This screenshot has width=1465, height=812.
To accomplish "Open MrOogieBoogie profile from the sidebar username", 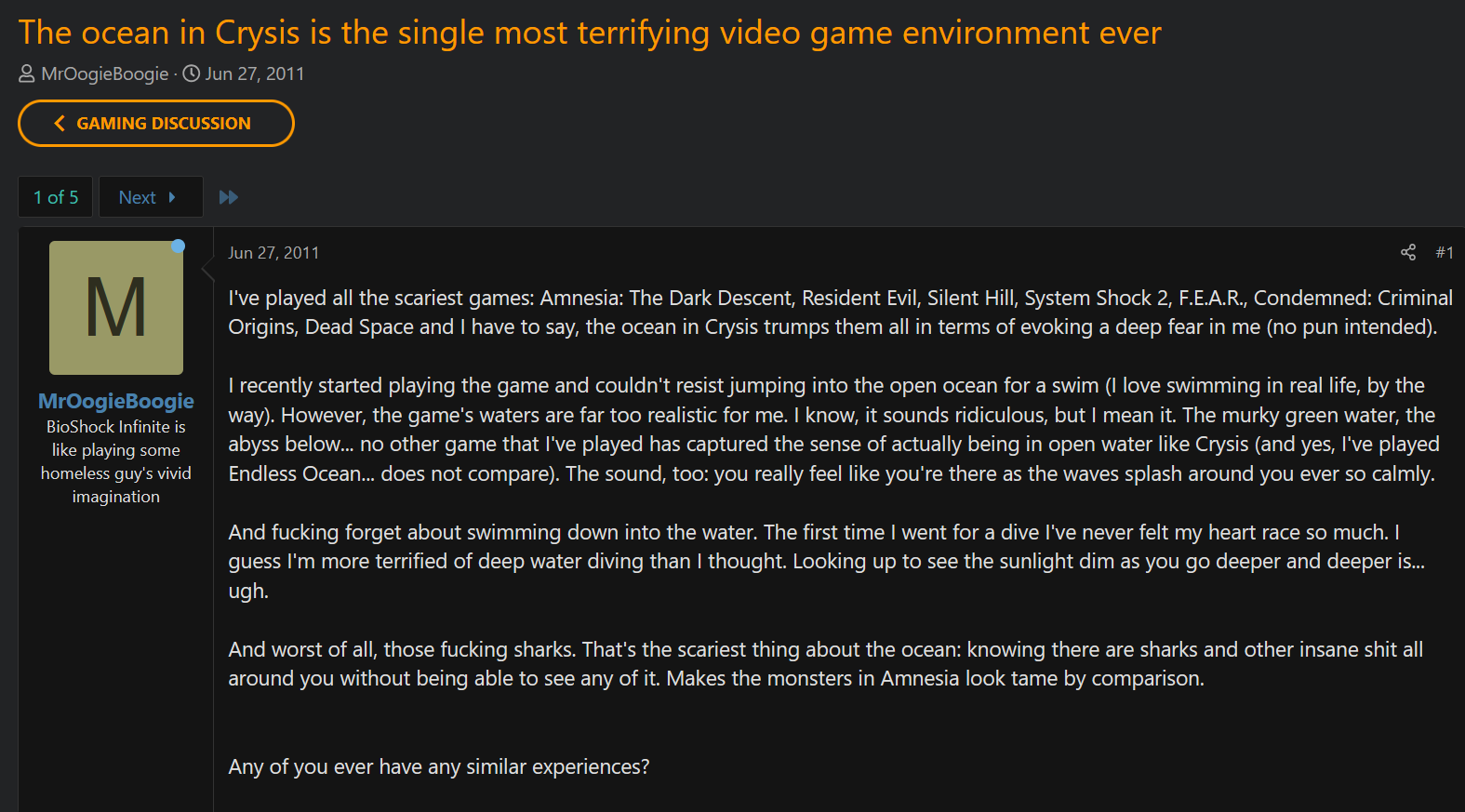I will (x=116, y=401).
